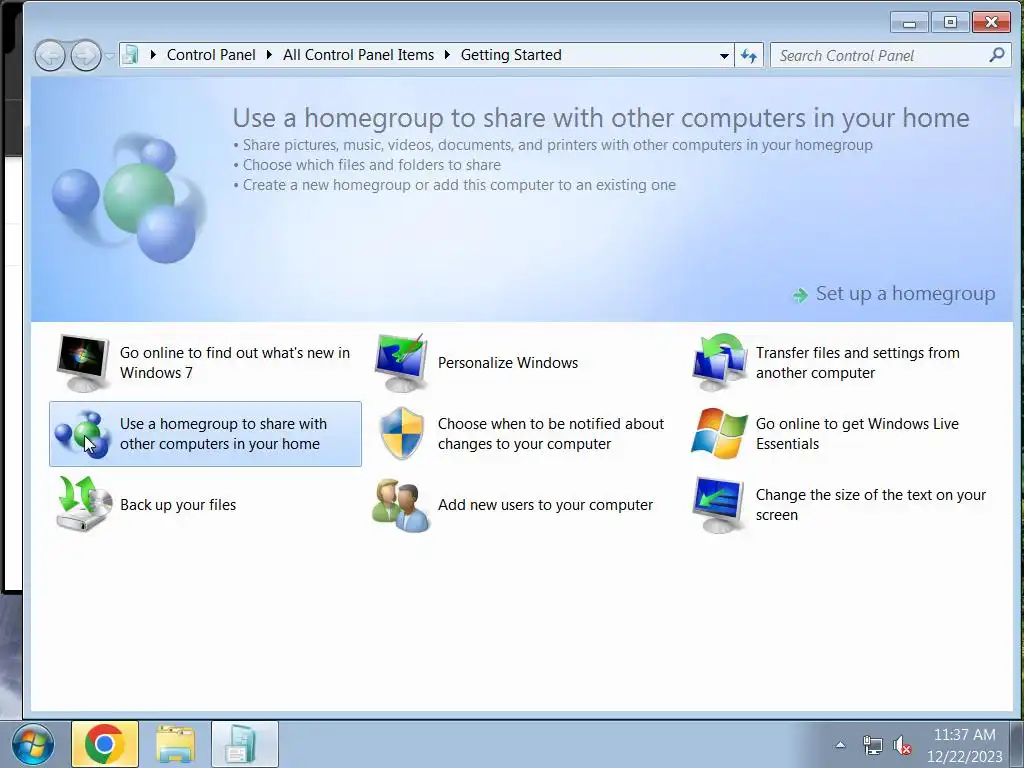Open Go online to find out what's new text

(235, 362)
